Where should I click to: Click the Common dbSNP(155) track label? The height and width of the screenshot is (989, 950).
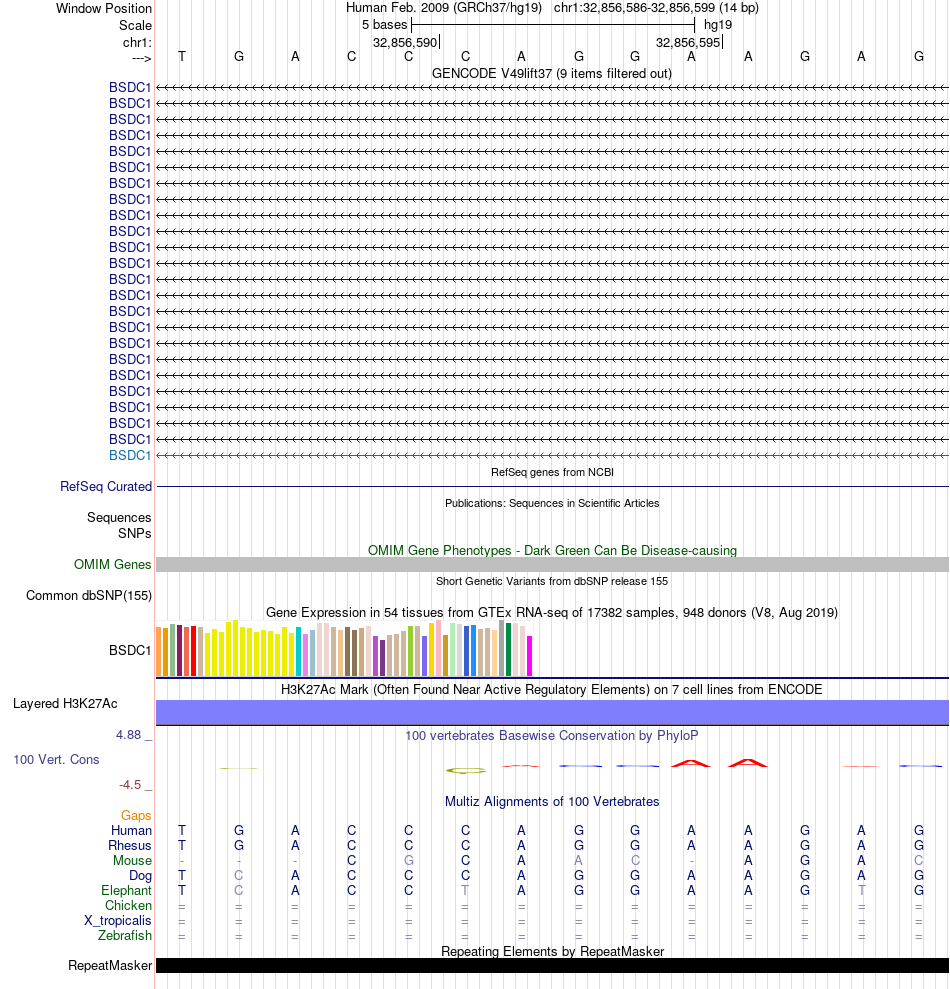click(x=89, y=596)
